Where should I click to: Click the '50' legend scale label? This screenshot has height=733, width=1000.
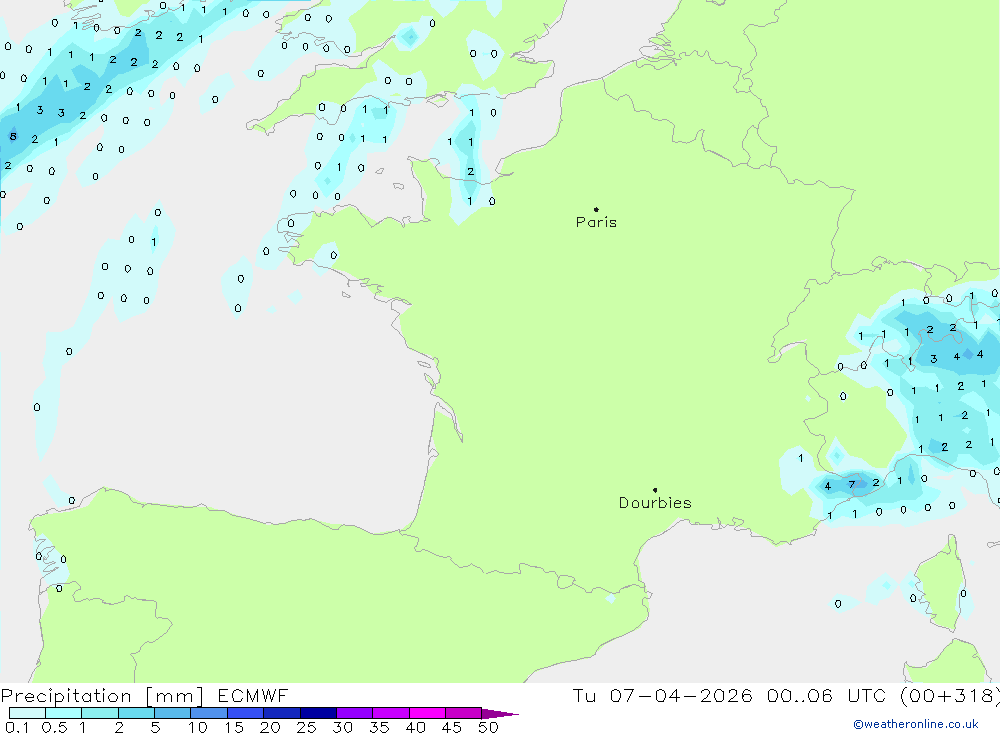click(488, 727)
